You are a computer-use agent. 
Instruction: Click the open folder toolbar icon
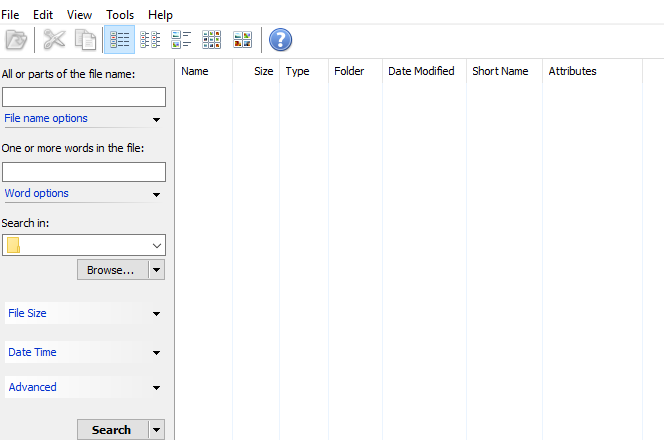pos(16,40)
